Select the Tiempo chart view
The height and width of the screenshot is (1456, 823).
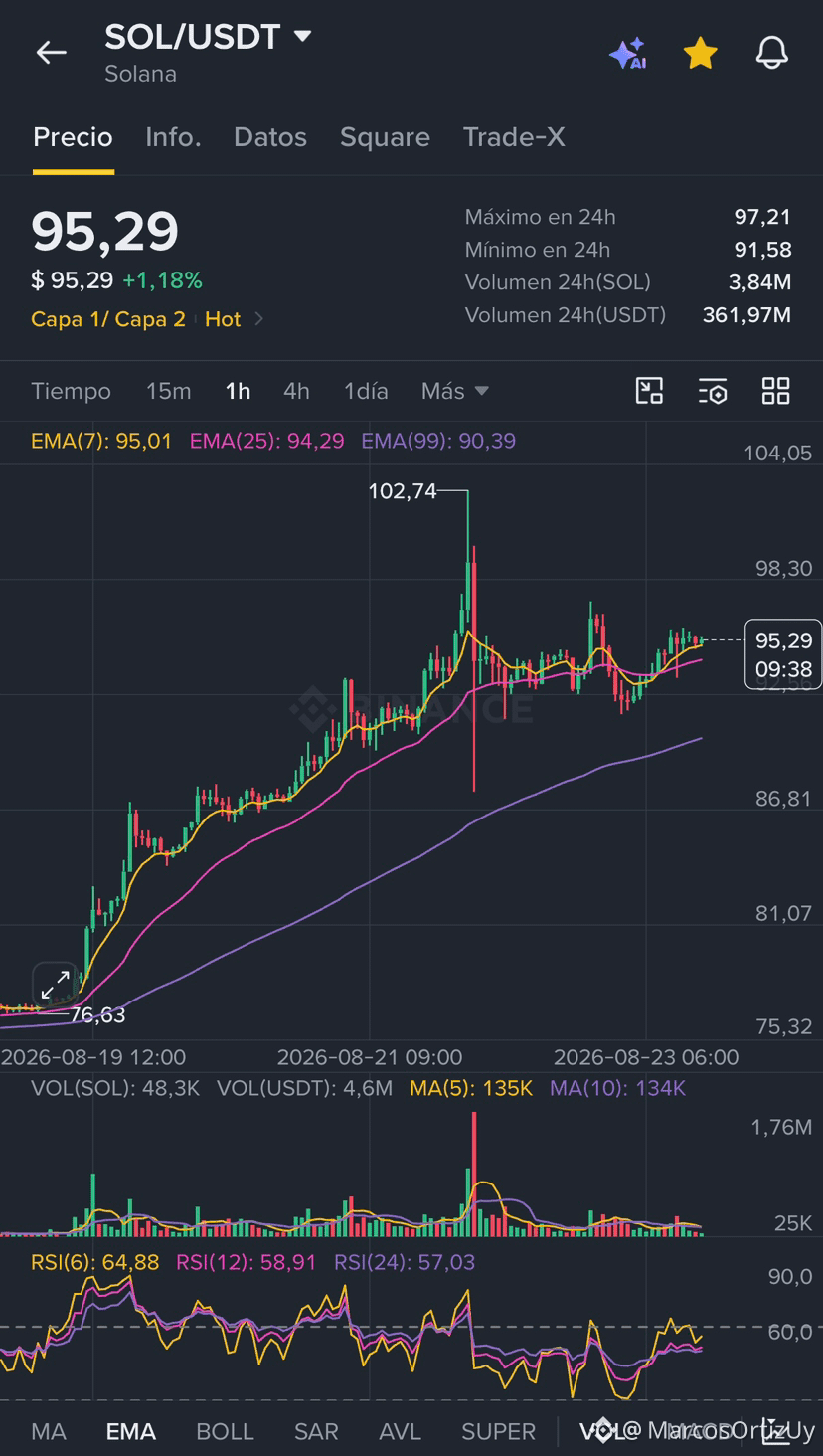(x=71, y=391)
